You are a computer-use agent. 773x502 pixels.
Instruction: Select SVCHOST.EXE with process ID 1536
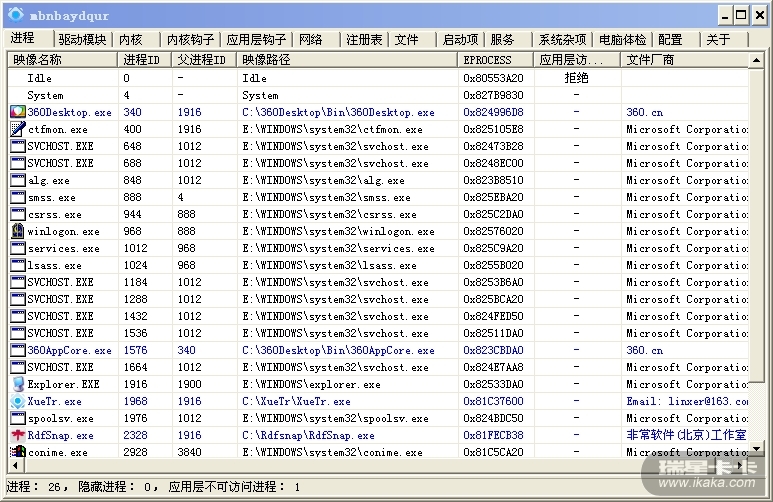(x=60, y=333)
